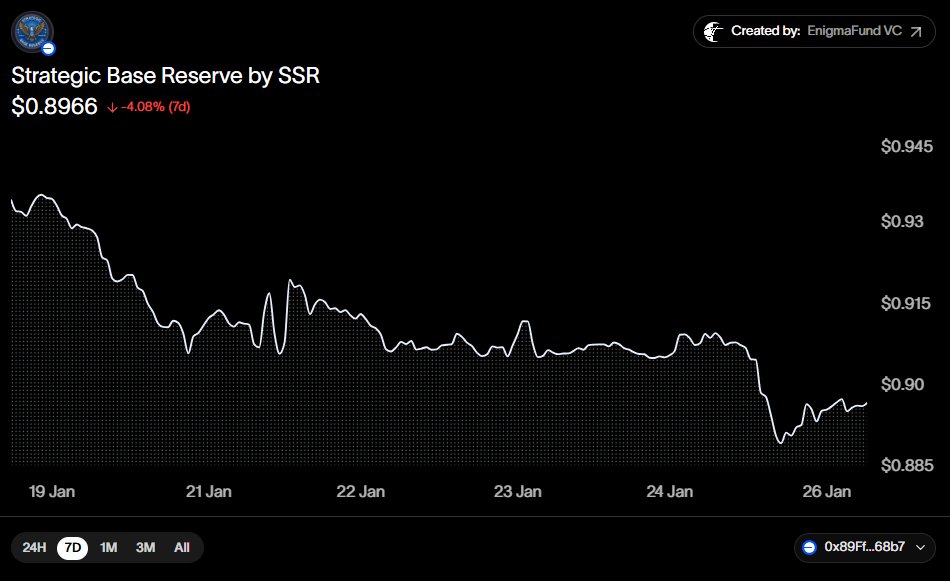Viewport: 950px width, 581px height.
Task: Click the chart's lowest dip near 26 Jan
Action: (780, 442)
